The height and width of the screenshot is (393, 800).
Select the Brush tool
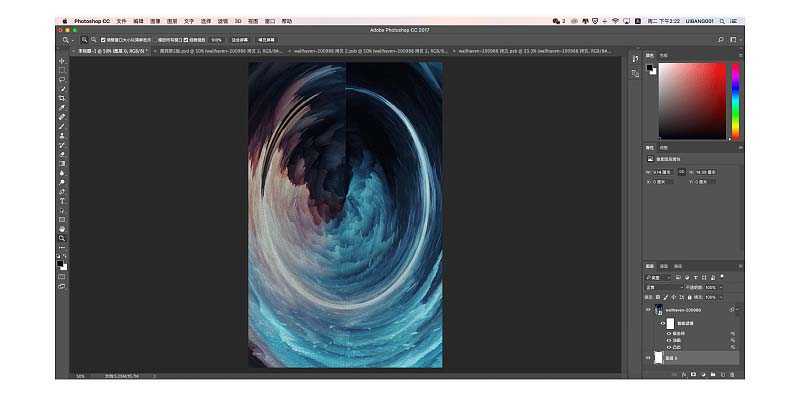[x=62, y=126]
